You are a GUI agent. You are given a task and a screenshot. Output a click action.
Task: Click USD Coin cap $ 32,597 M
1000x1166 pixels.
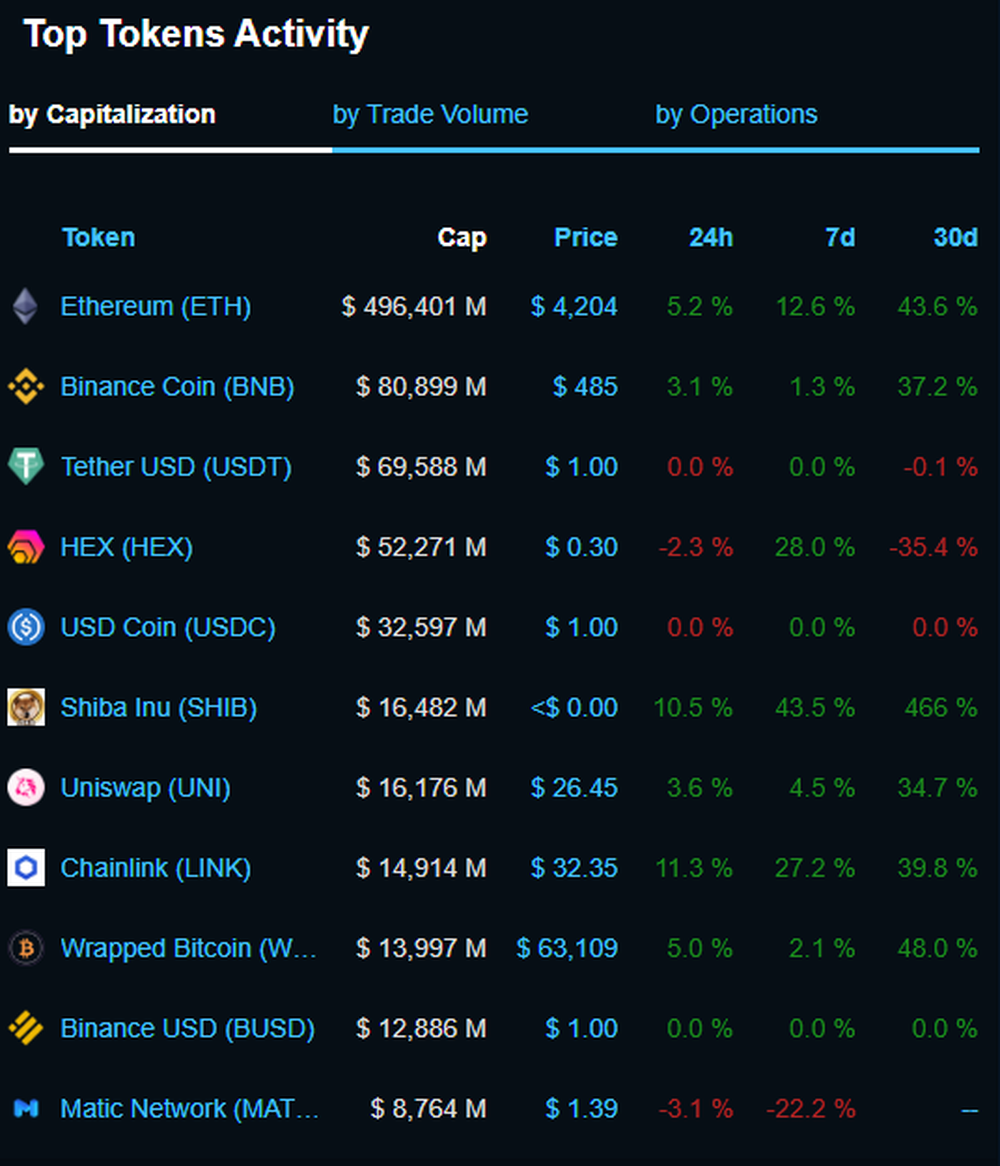click(421, 628)
